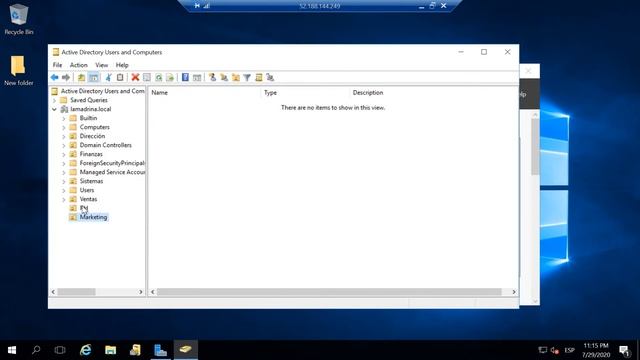Click the Export List toolbar icon
The height and width of the screenshot is (360, 640).
coord(170,77)
